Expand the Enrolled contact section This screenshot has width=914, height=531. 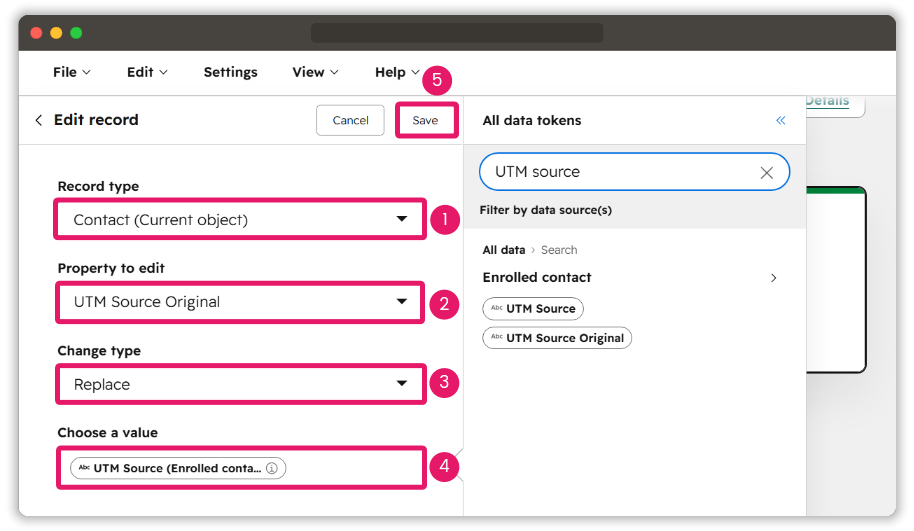[774, 278]
